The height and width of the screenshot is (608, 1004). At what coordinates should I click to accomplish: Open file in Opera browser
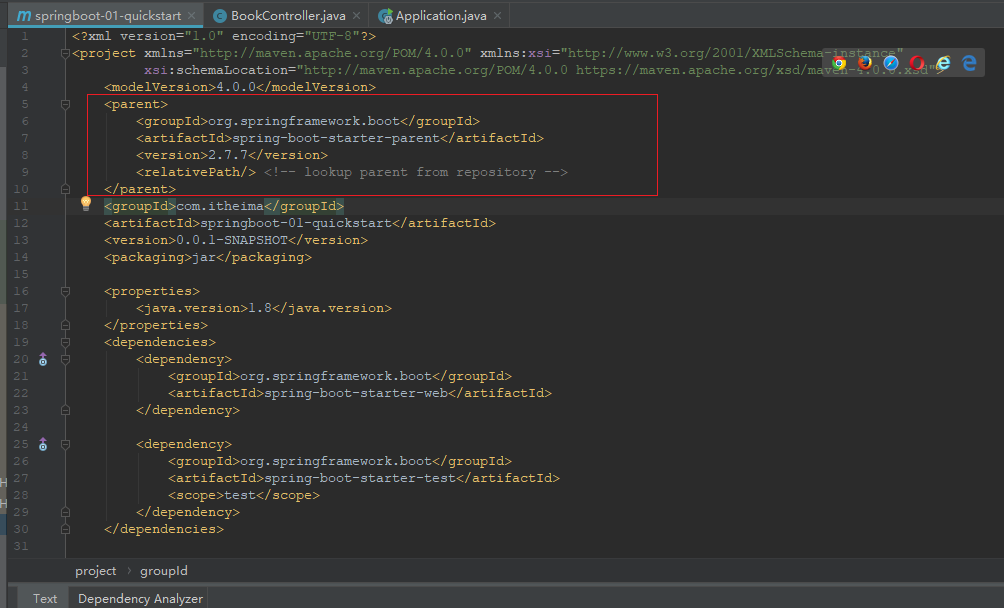pos(917,63)
